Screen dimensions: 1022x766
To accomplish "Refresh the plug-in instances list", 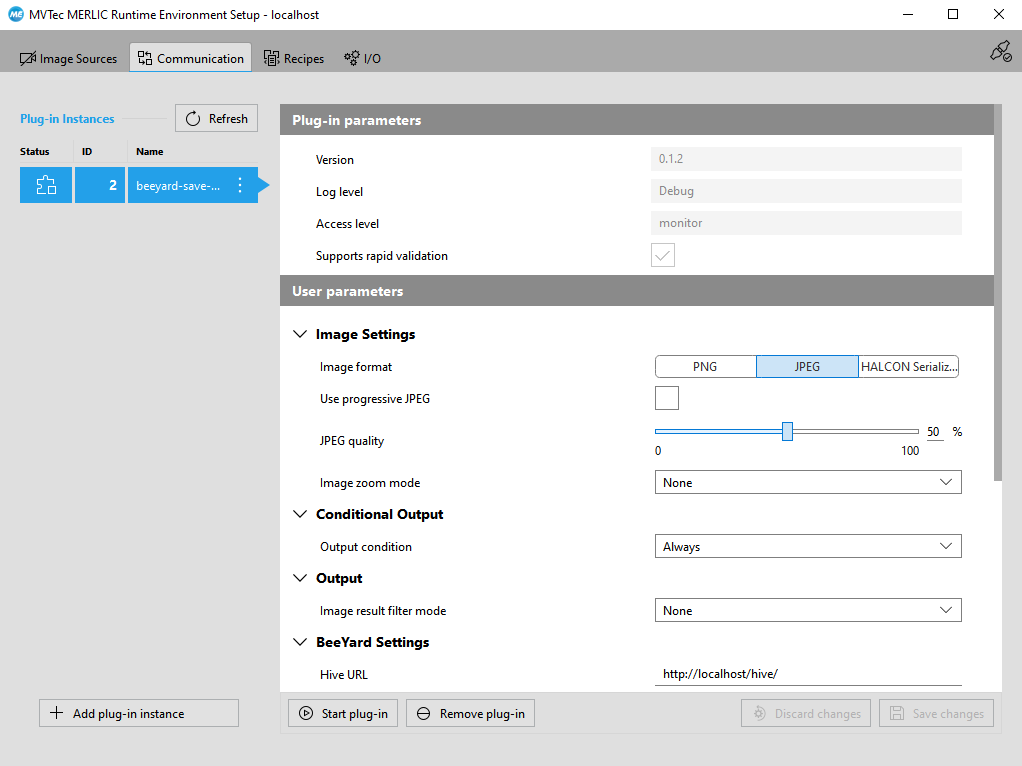I will pos(216,119).
